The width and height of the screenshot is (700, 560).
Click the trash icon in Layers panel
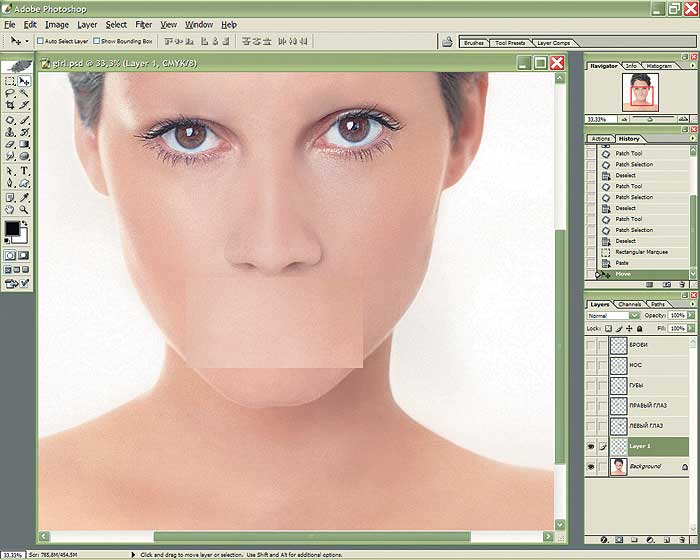(684, 539)
